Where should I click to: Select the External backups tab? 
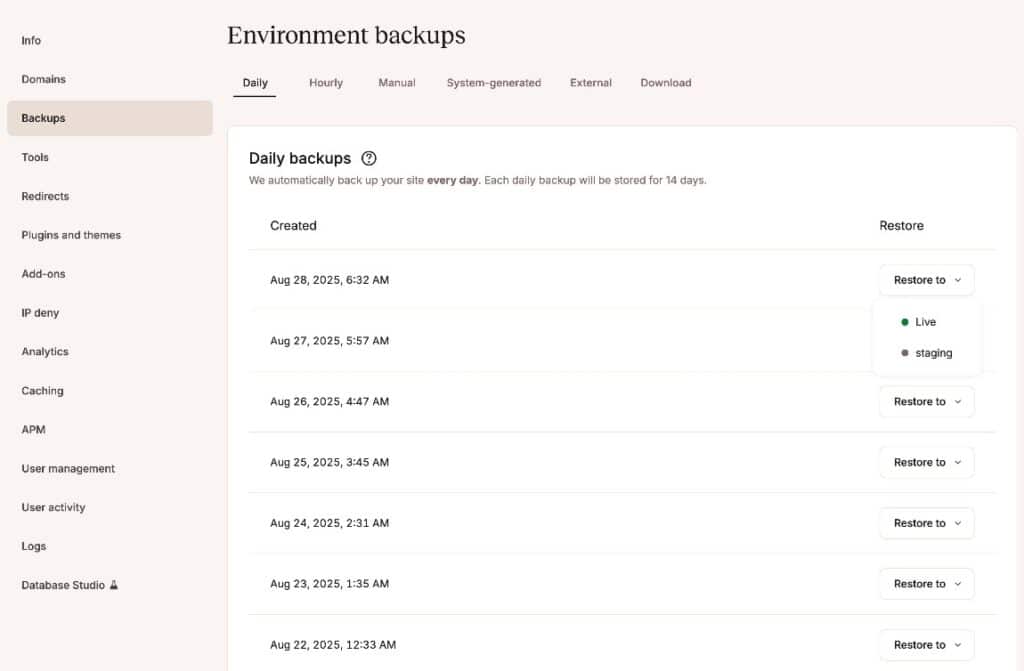tap(590, 83)
